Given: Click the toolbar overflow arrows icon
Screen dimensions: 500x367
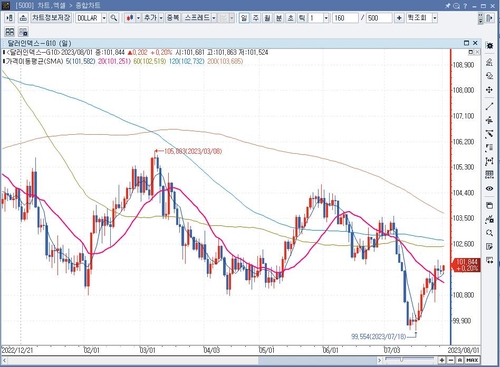Looking at the screenshot, I should [x=480, y=19].
